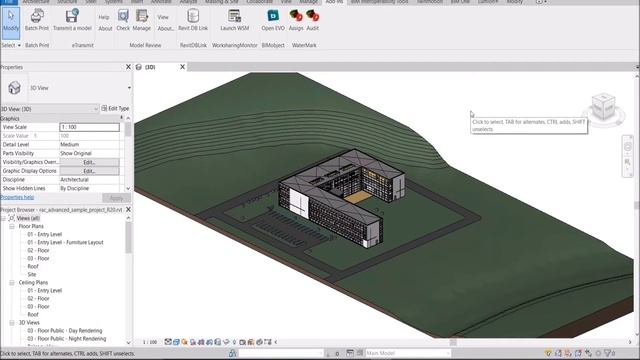Screen dimensions: 640x360
Task: Open the Collaborate ribbon tab
Action: [x=260, y=2]
